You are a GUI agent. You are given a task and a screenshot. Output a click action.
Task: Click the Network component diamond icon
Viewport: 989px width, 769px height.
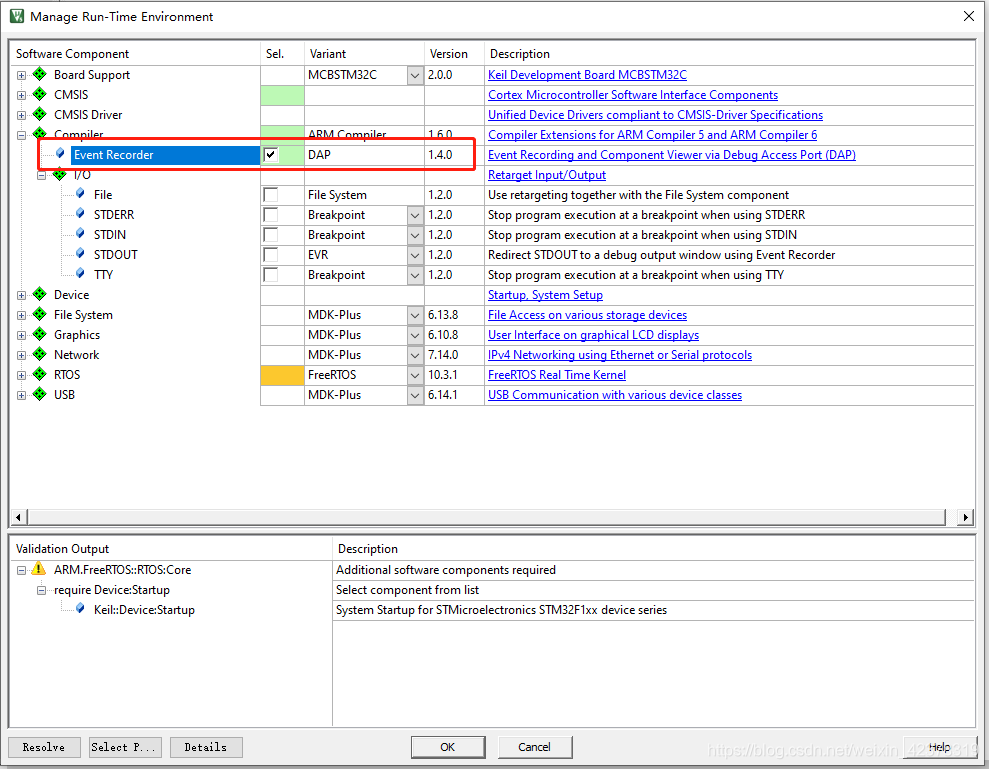[40, 354]
